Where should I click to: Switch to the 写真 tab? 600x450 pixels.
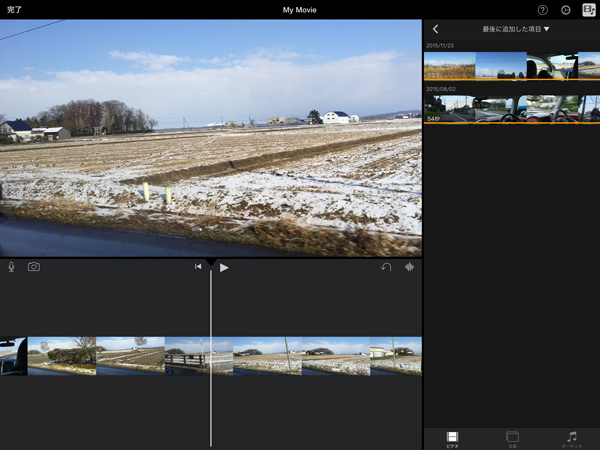click(x=512, y=439)
